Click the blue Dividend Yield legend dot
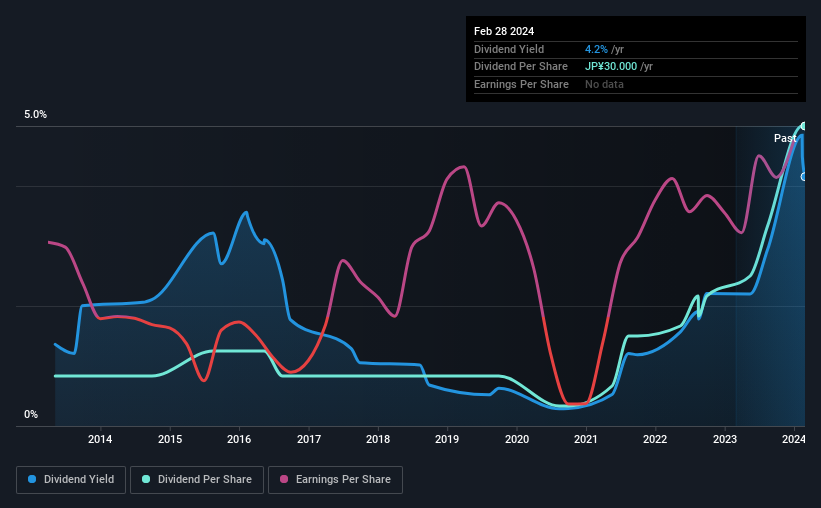 (32, 479)
